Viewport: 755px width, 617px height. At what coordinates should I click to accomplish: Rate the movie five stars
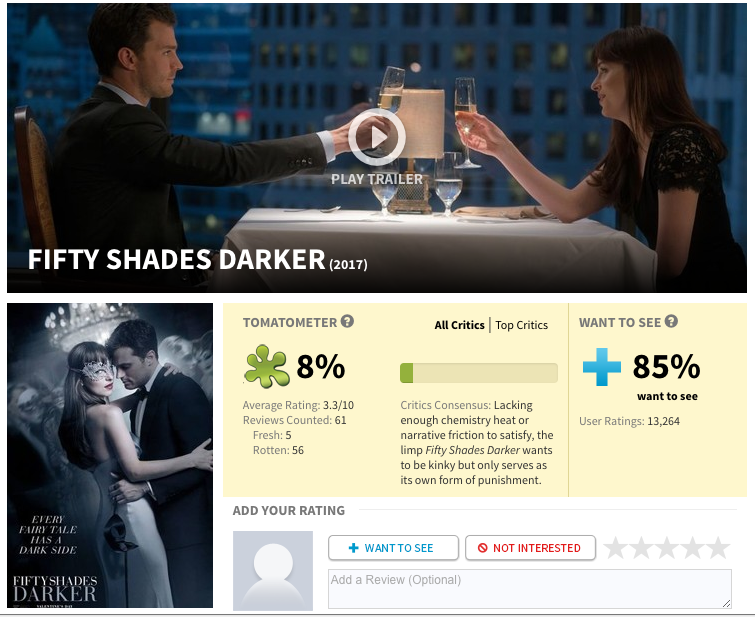[718, 548]
